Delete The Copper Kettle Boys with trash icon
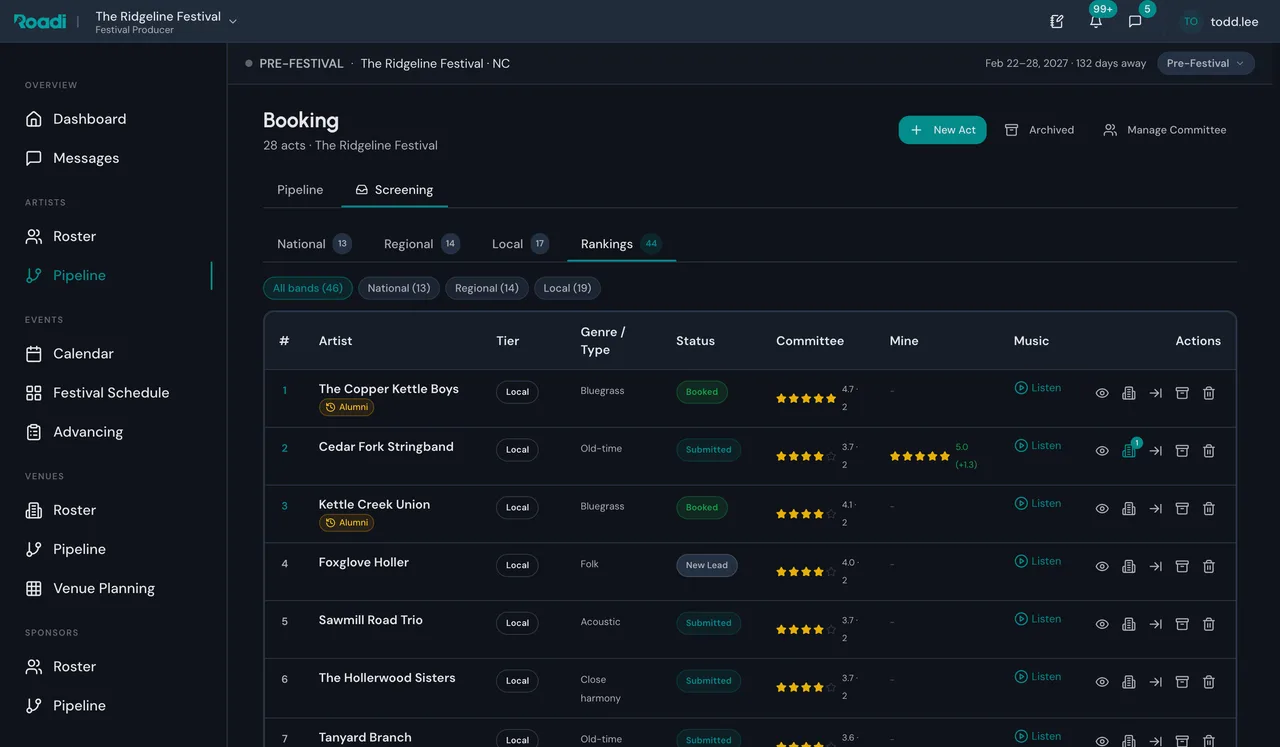Image resolution: width=1280 pixels, height=747 pixels. [1208, 393]
